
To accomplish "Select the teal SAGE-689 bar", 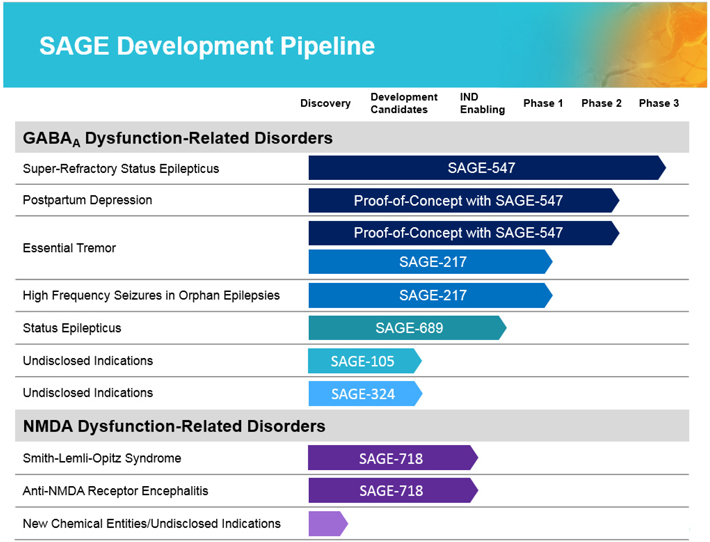I will pyautogui.click(x=407, y=328).
